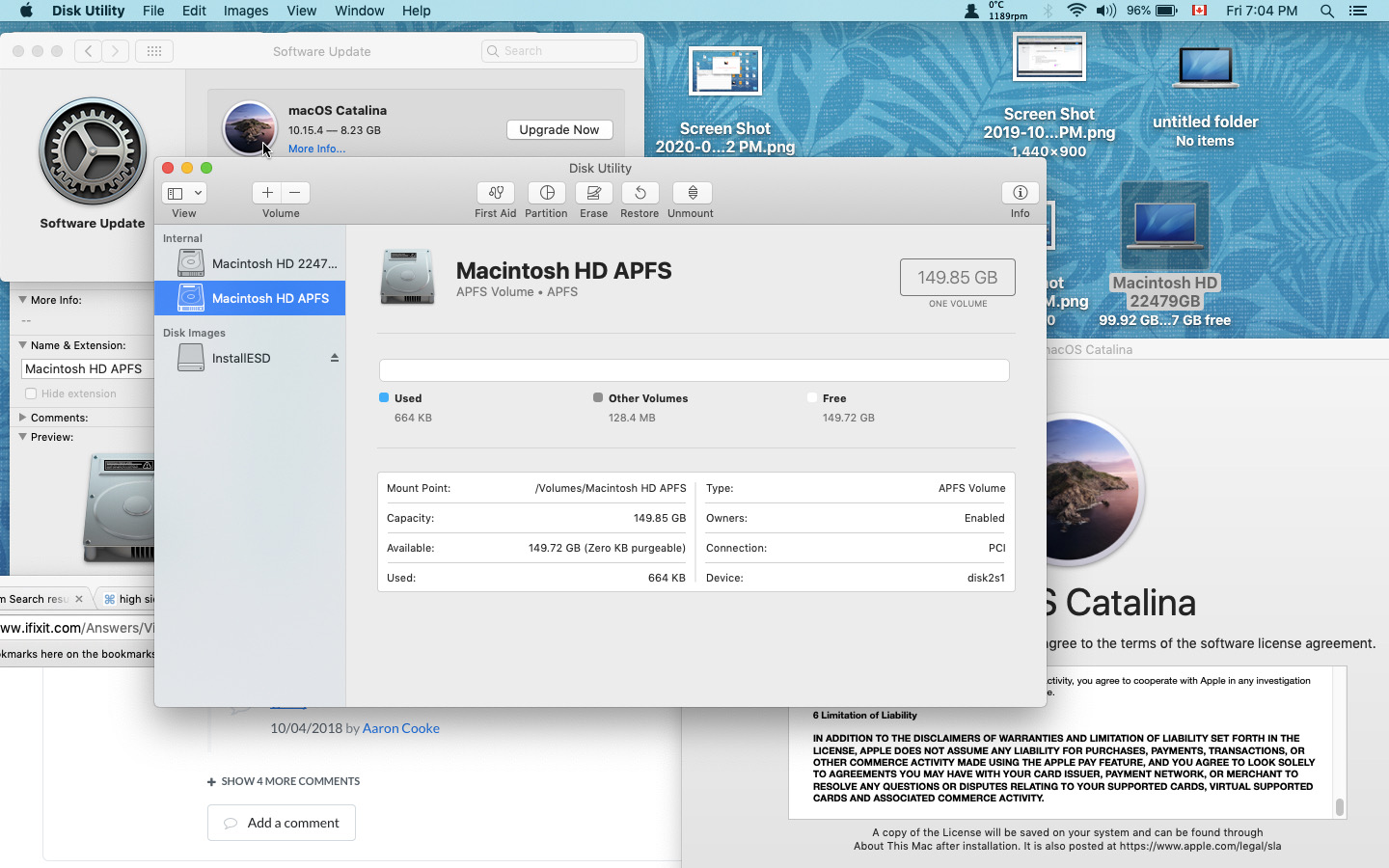The image size is (1389, 868).
Task: Click the Add a comment button
Action: pyautogui.click(x=282, y=823)
